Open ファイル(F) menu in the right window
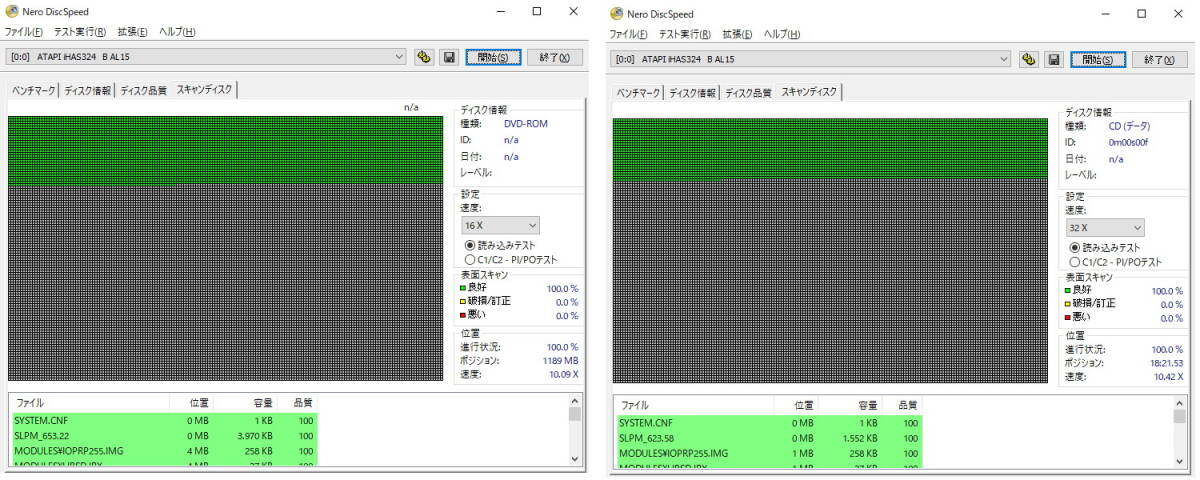This screenshot has height=480, width=1200. (628, 34)
